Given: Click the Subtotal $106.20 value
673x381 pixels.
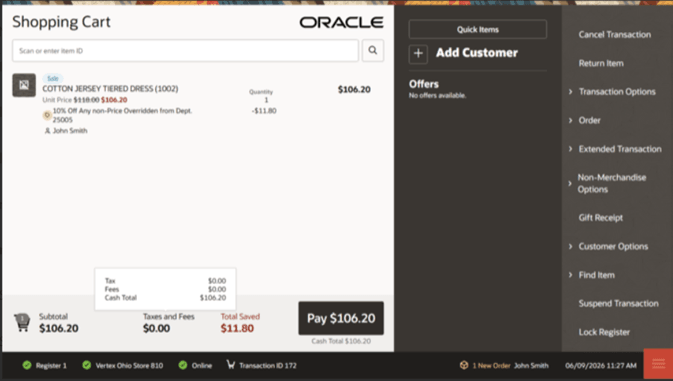Looking at the screenshot, I should pyautogui.click(x=59, y=328).
